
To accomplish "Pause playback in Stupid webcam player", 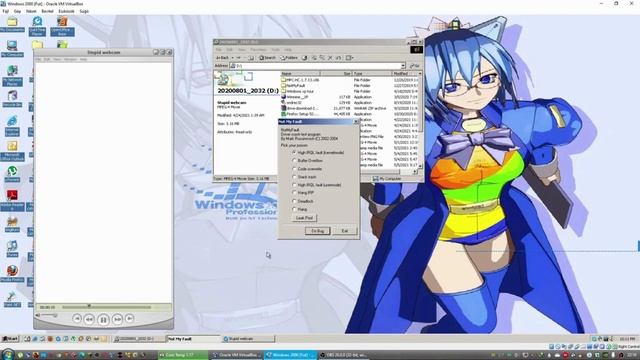I will [103, 320].
